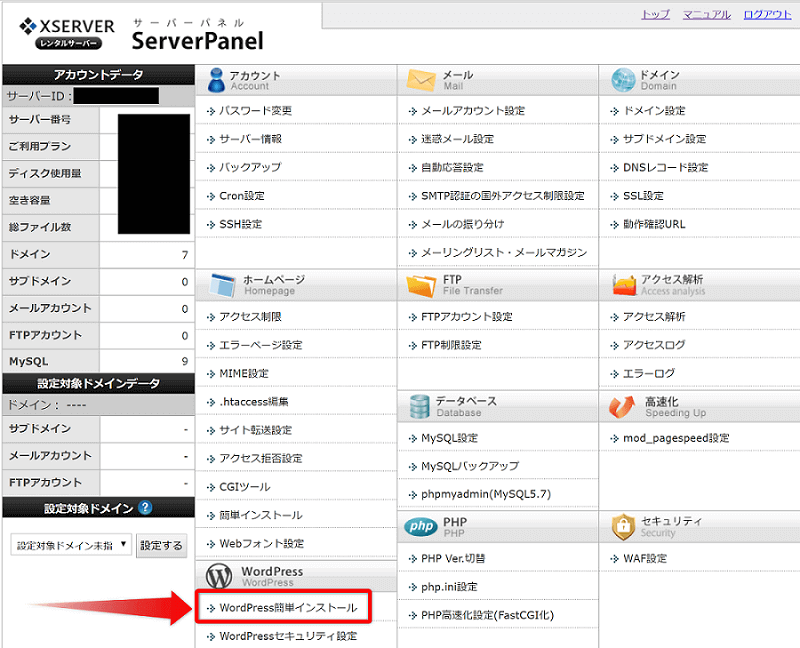Click the Account section person icon

pos(216,80)
